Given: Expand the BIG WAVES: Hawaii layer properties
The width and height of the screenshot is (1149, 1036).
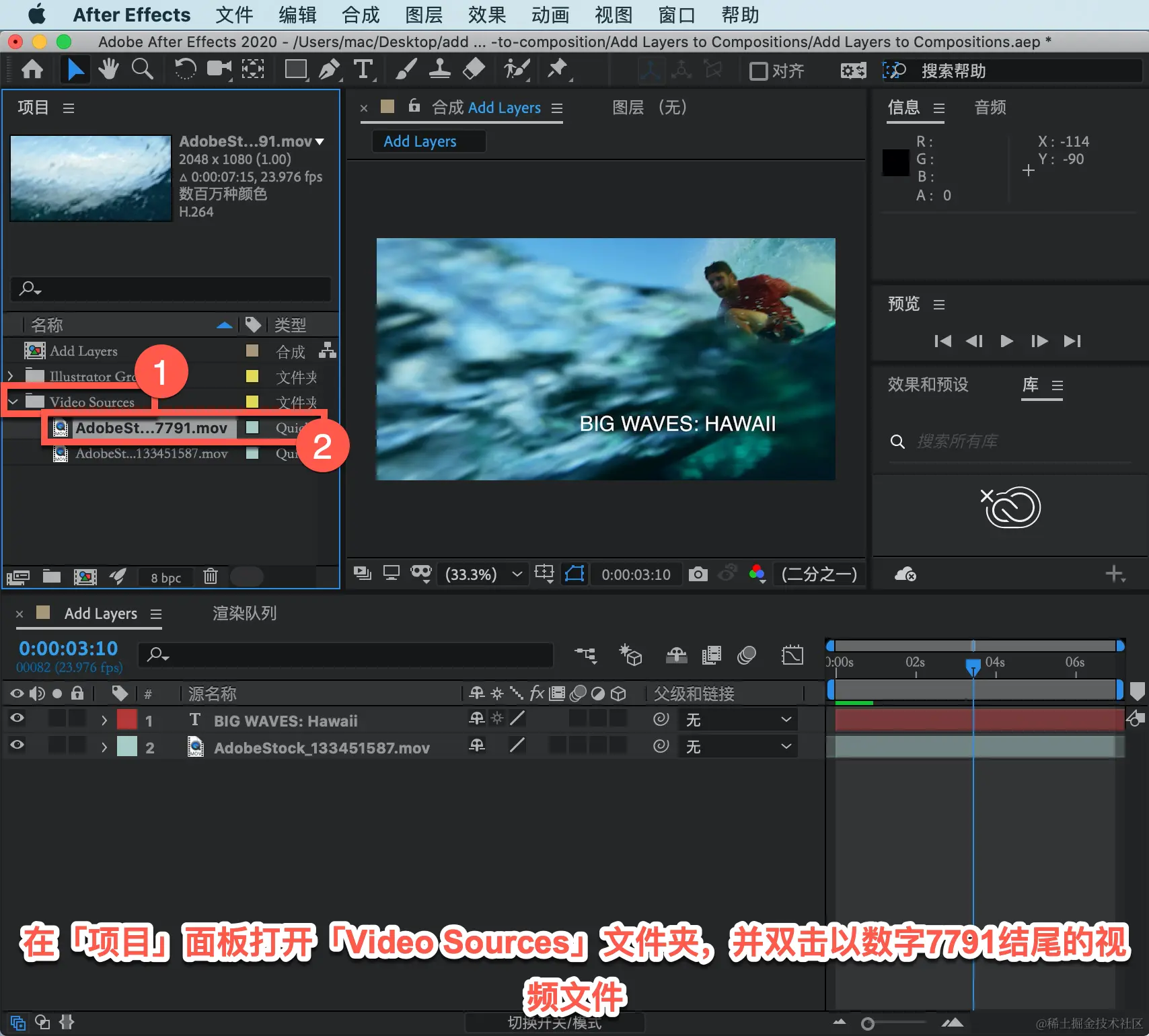Looking at the screenshot, I should (104, 720).
